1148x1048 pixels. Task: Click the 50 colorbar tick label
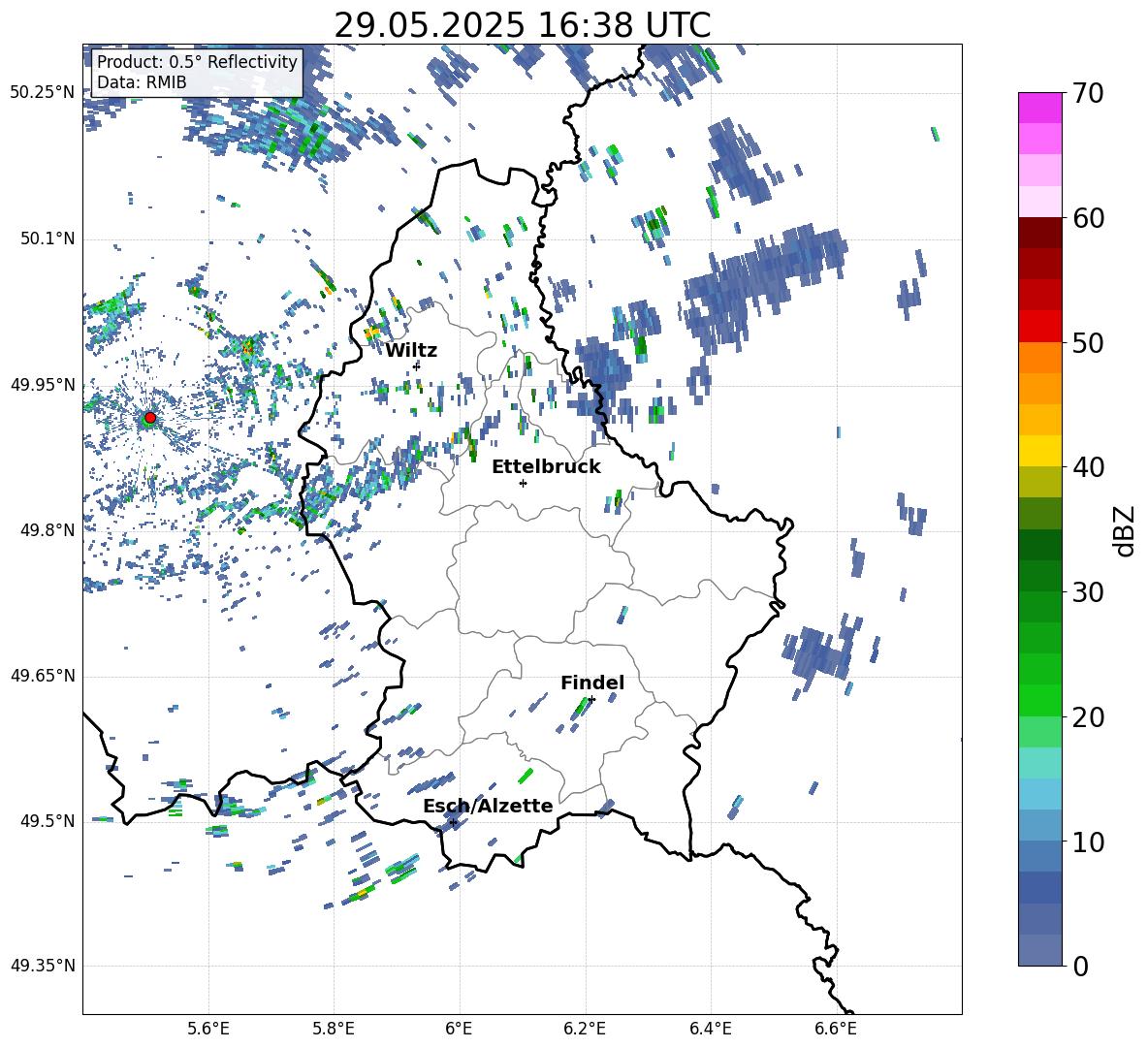tap(1089, 343)
